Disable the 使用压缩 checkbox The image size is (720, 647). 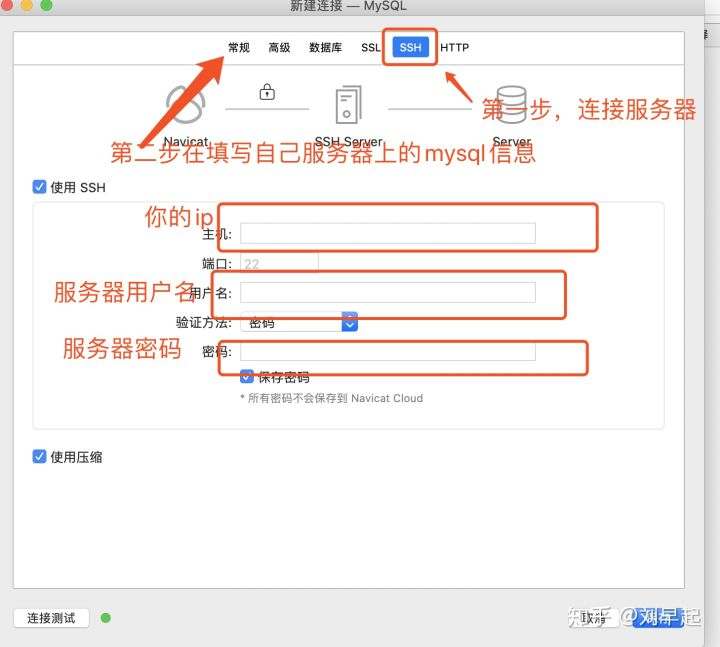point(39,456)
